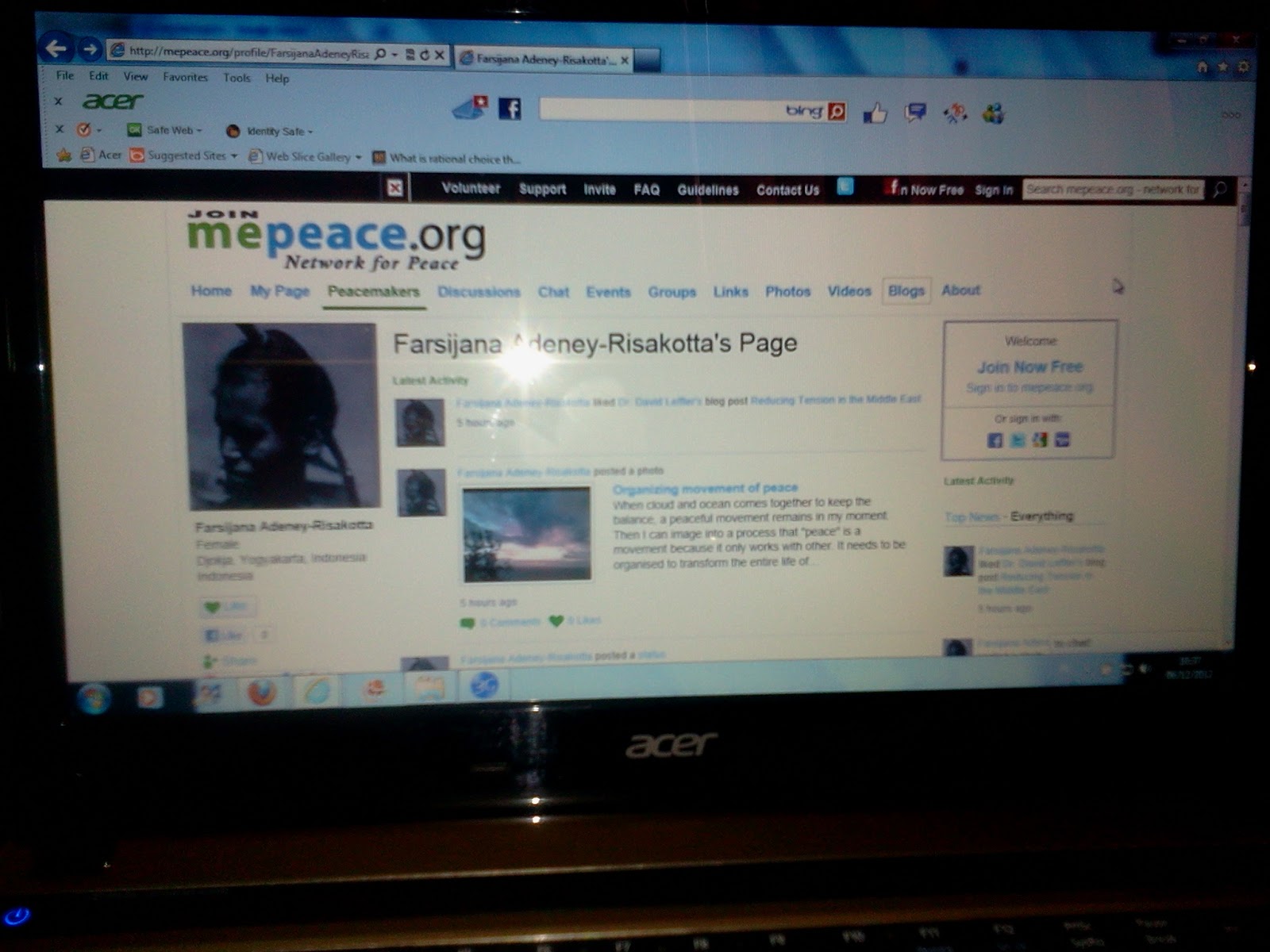
Task: Click the Acer logo in the Acer toolbar
Action: point(112,101)
